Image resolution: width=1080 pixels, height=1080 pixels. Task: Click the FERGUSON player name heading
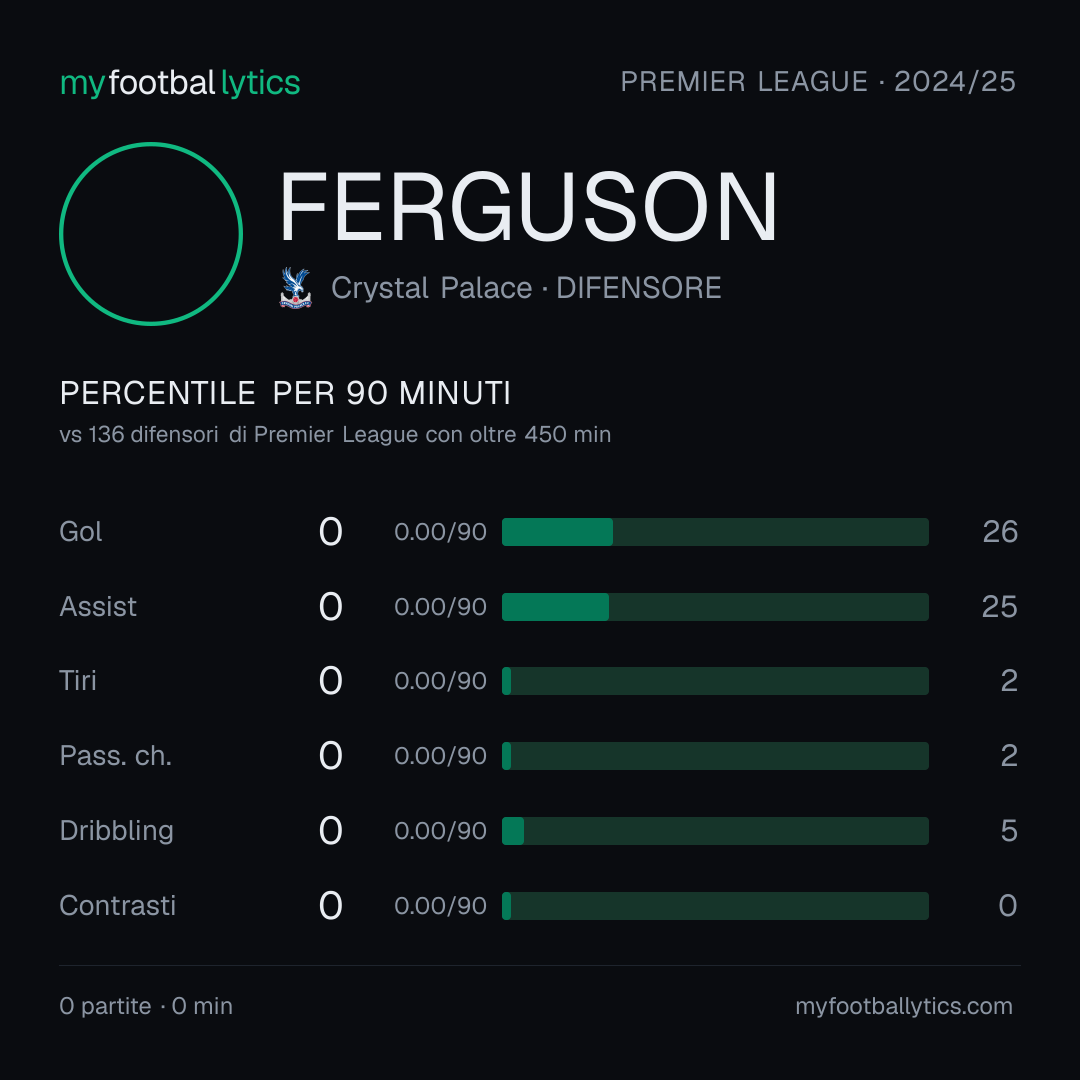[528, 207]
